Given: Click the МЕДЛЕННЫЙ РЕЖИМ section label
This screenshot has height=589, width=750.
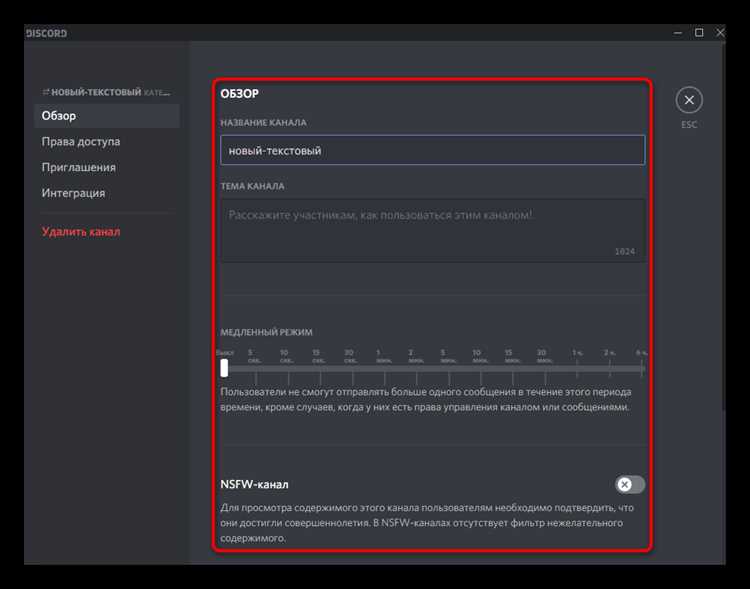Looking at the screenshot, I should point(266,332).
